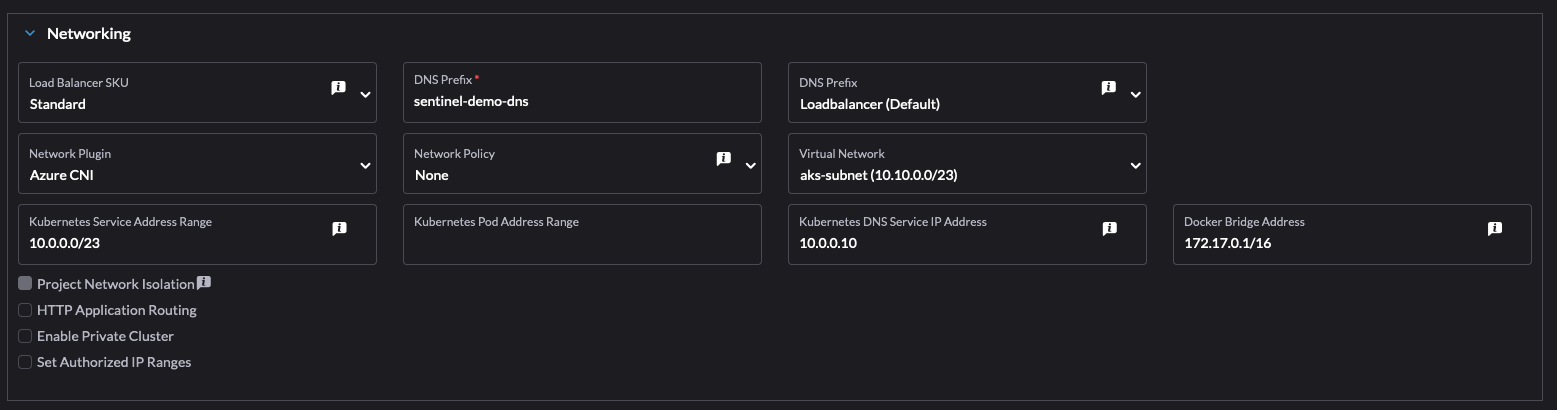Toggle Project Network Isolation checkbox

pyautogui.click(x=25, y=284)
